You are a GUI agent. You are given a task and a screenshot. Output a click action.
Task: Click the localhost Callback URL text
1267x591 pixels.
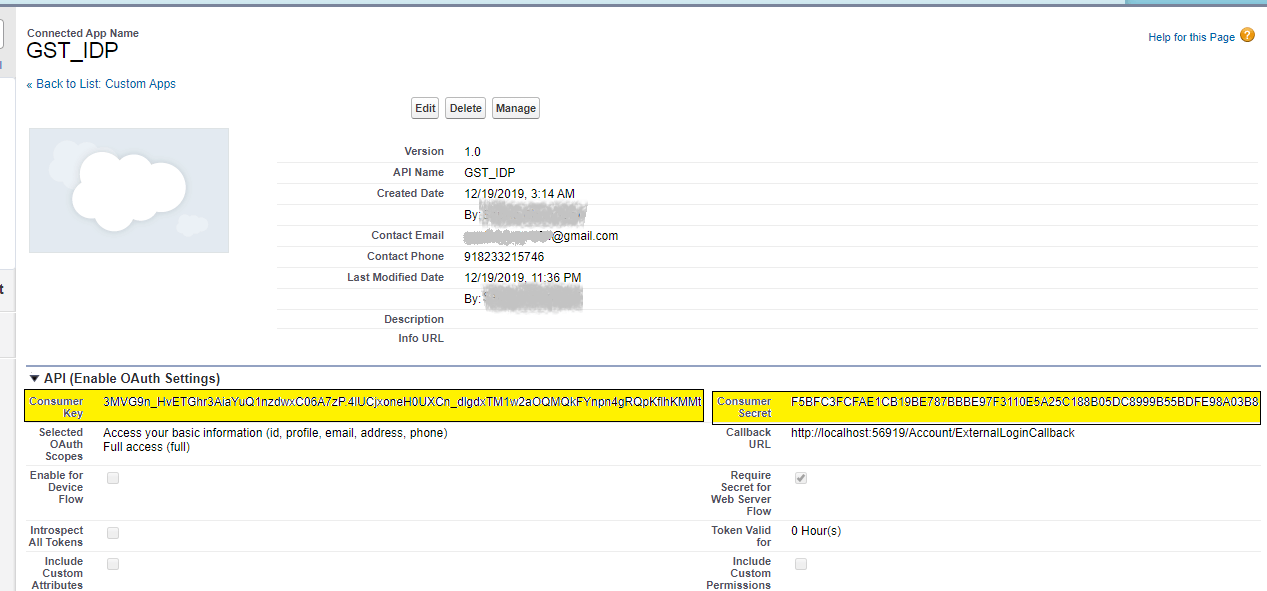[x=932, y=433]
